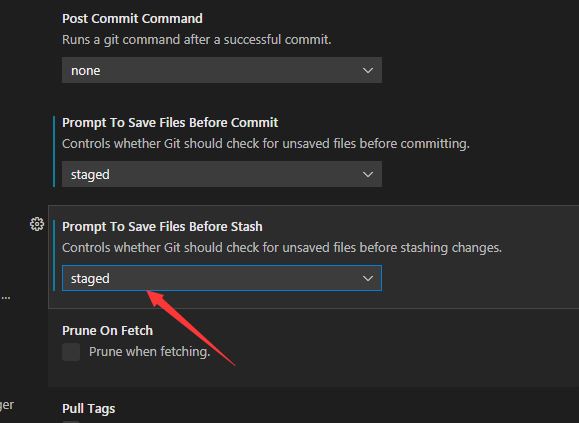
Task: Select the Prompt To Save Files Before Stash title
Action: (x=162, y=227)
